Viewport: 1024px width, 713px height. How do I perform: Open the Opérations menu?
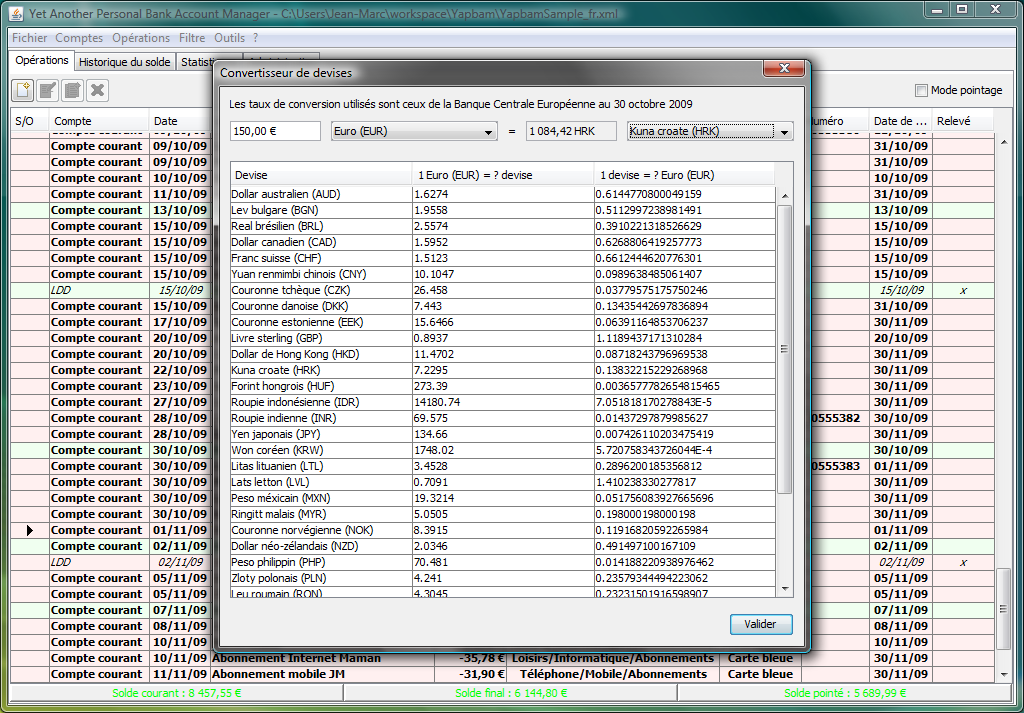click(140, 38)
